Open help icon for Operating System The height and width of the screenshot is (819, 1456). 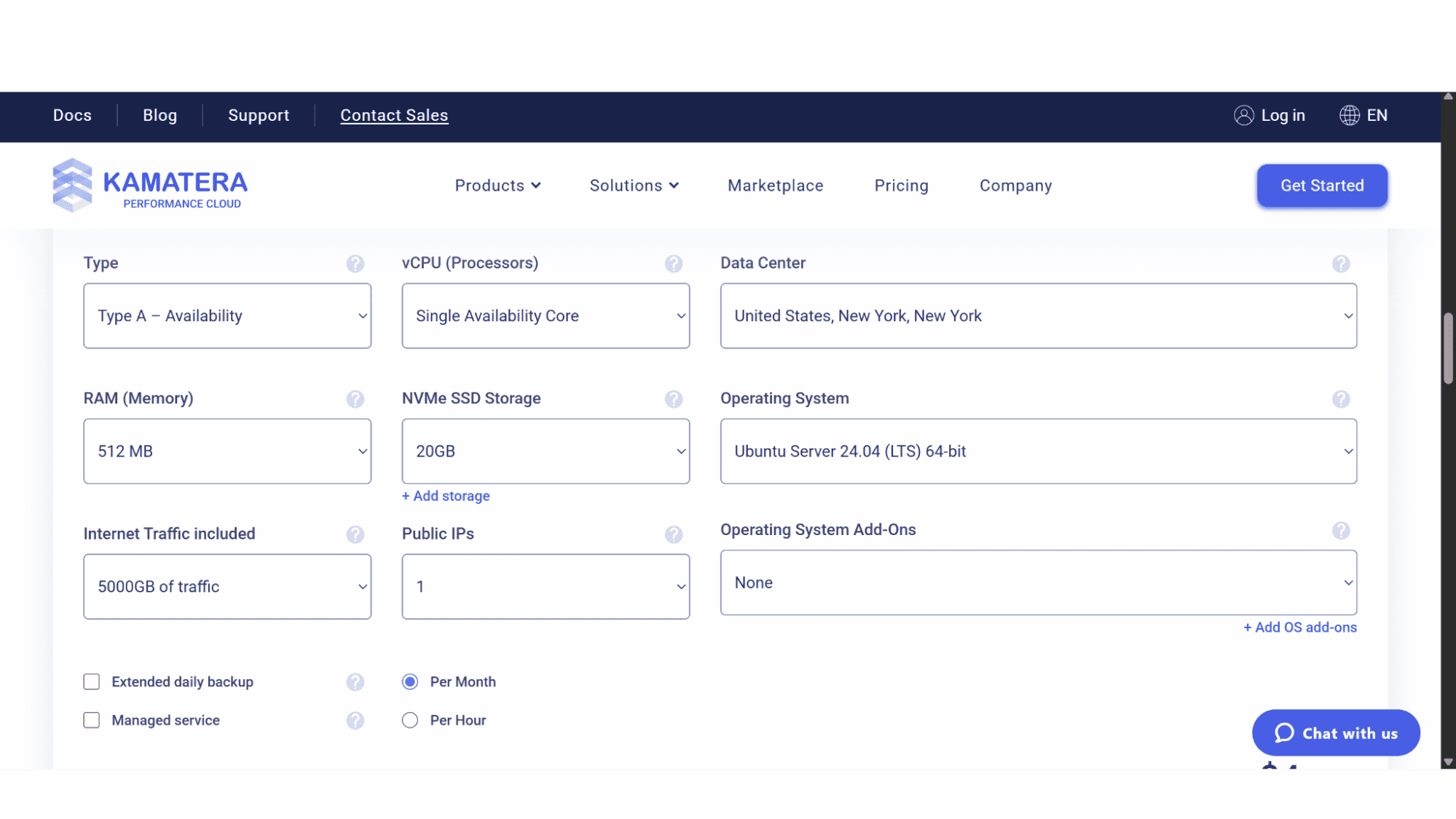(1340, 399)
